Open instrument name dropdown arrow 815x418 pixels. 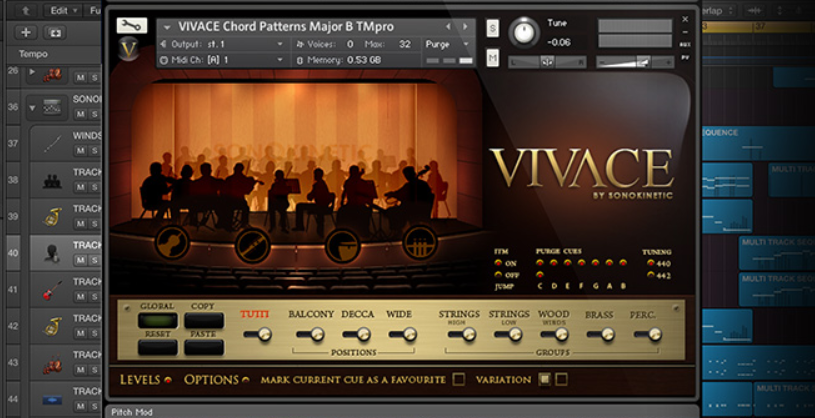(167, 27)
